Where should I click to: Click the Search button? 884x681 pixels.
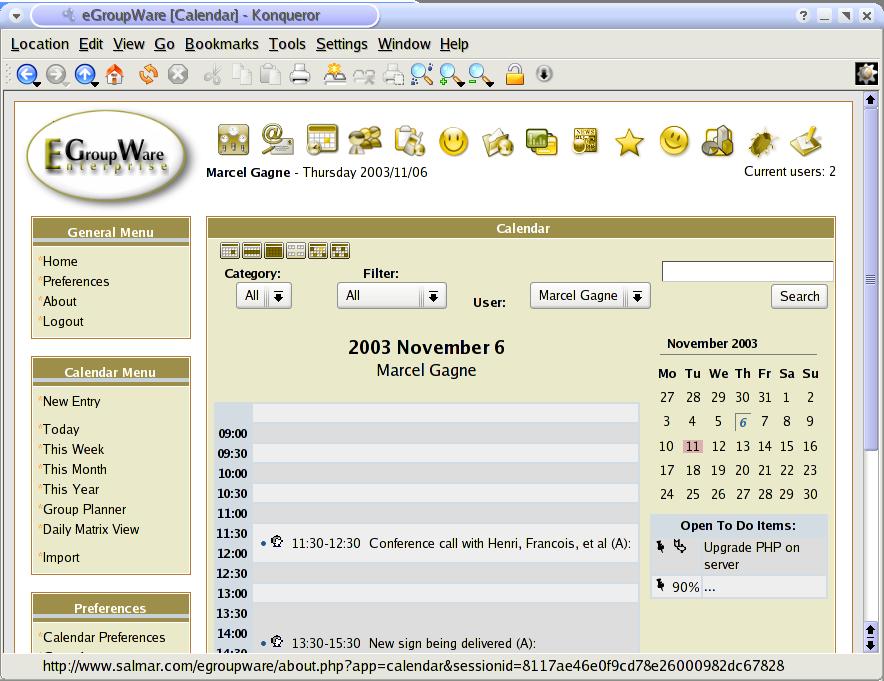[799, 296]
